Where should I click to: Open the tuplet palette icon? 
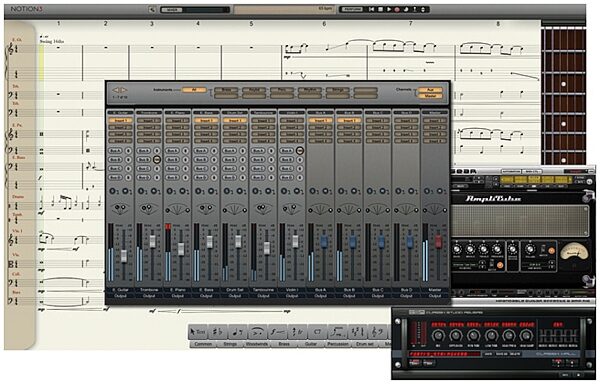click(x=337, y=332)
